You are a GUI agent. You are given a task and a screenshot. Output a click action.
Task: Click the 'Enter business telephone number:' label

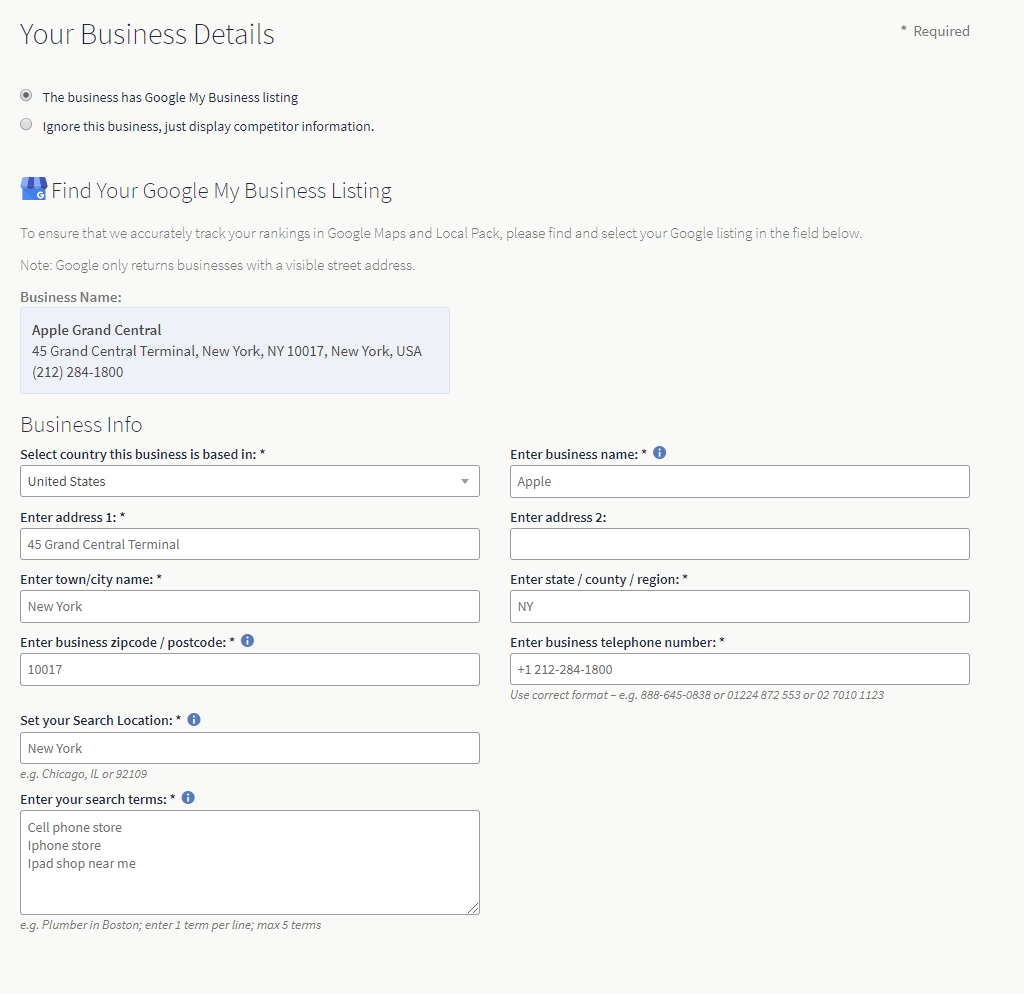pyautogui.click(x=617, y=642)
